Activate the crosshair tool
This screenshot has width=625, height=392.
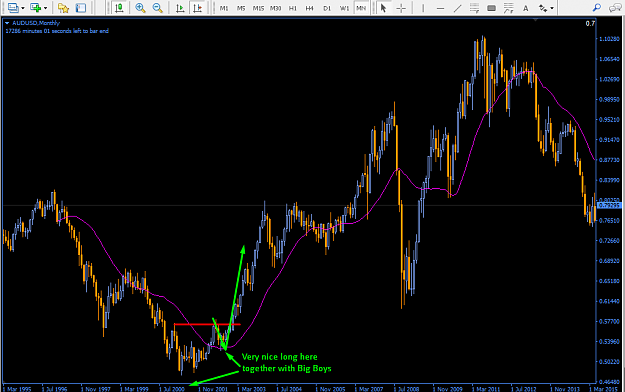(x=401, y=8)
